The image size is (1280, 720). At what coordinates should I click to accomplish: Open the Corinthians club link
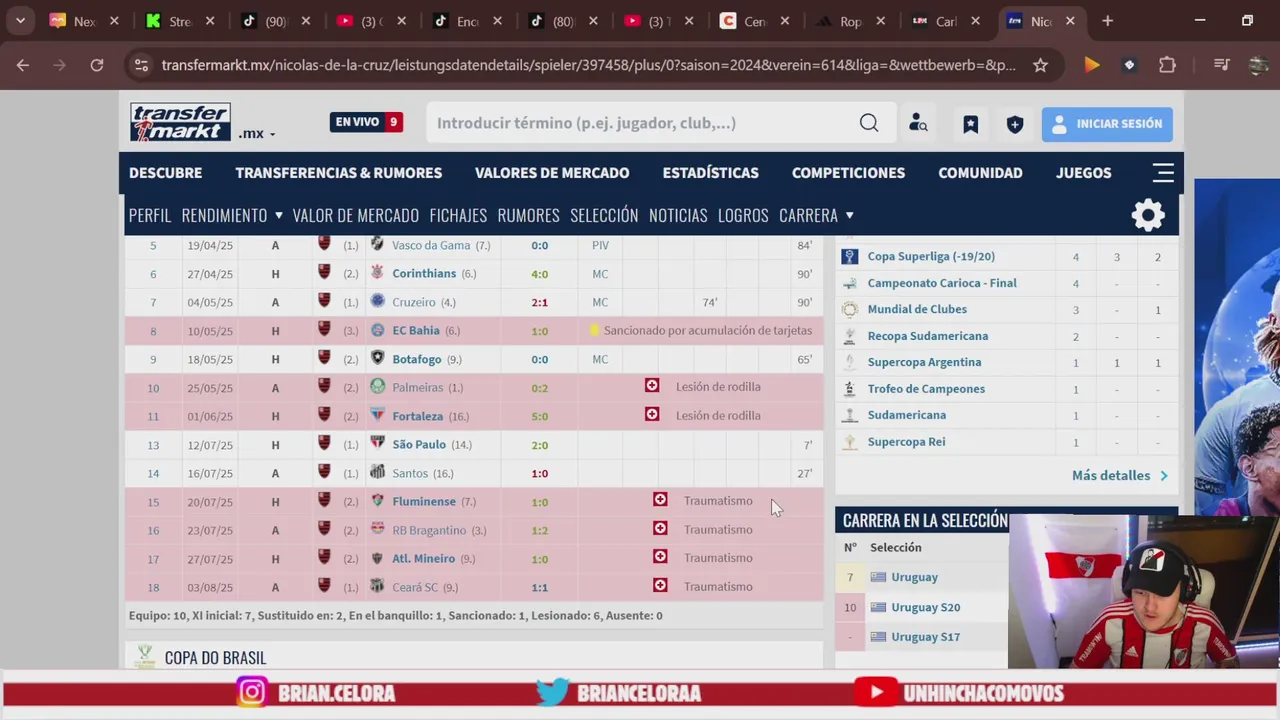(424, 273)
